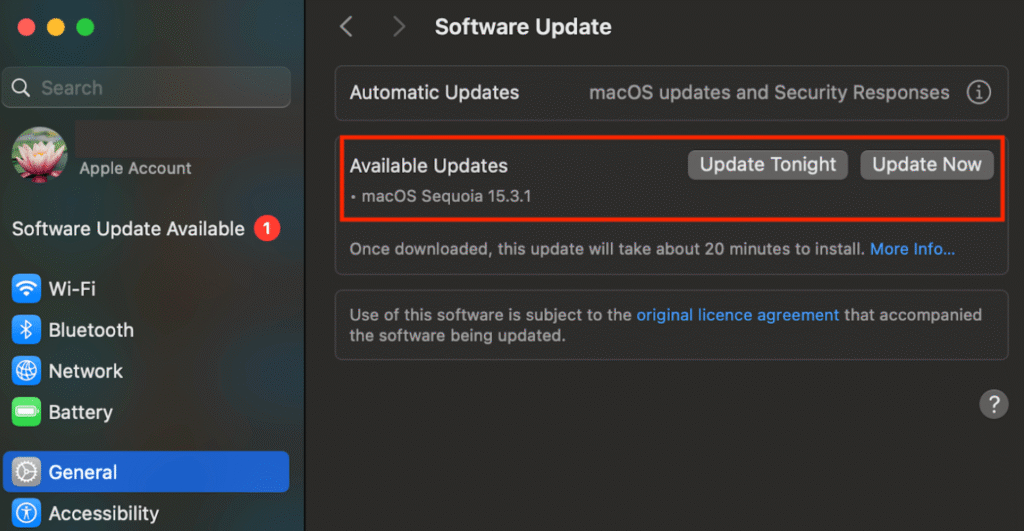Open Software Update Available sidebar item
This screenshot has height=531, width=1024.
point(146,229)
